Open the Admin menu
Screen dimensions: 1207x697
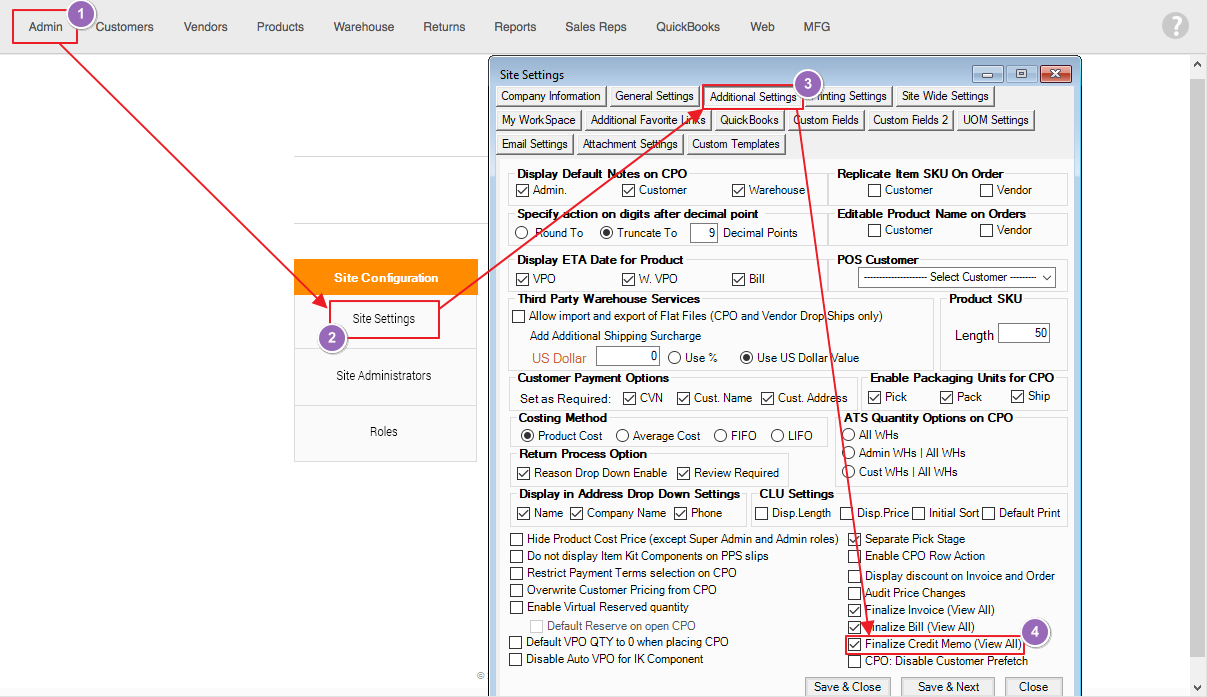[x=45, y=27]
